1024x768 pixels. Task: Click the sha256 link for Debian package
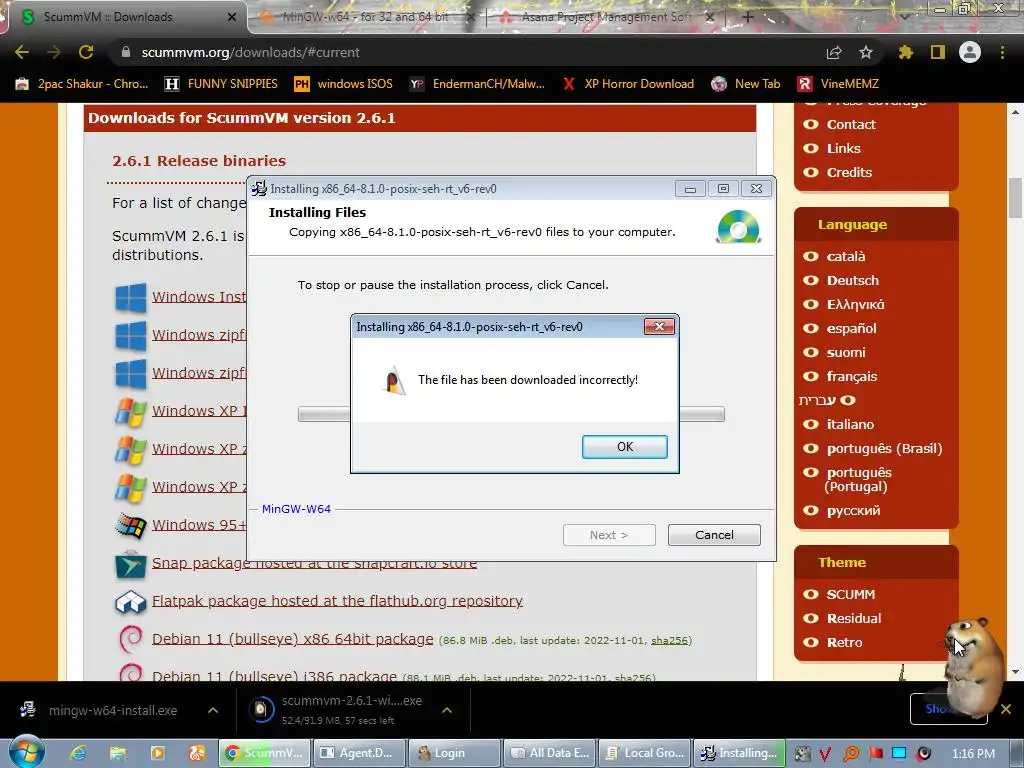[669, 641]
